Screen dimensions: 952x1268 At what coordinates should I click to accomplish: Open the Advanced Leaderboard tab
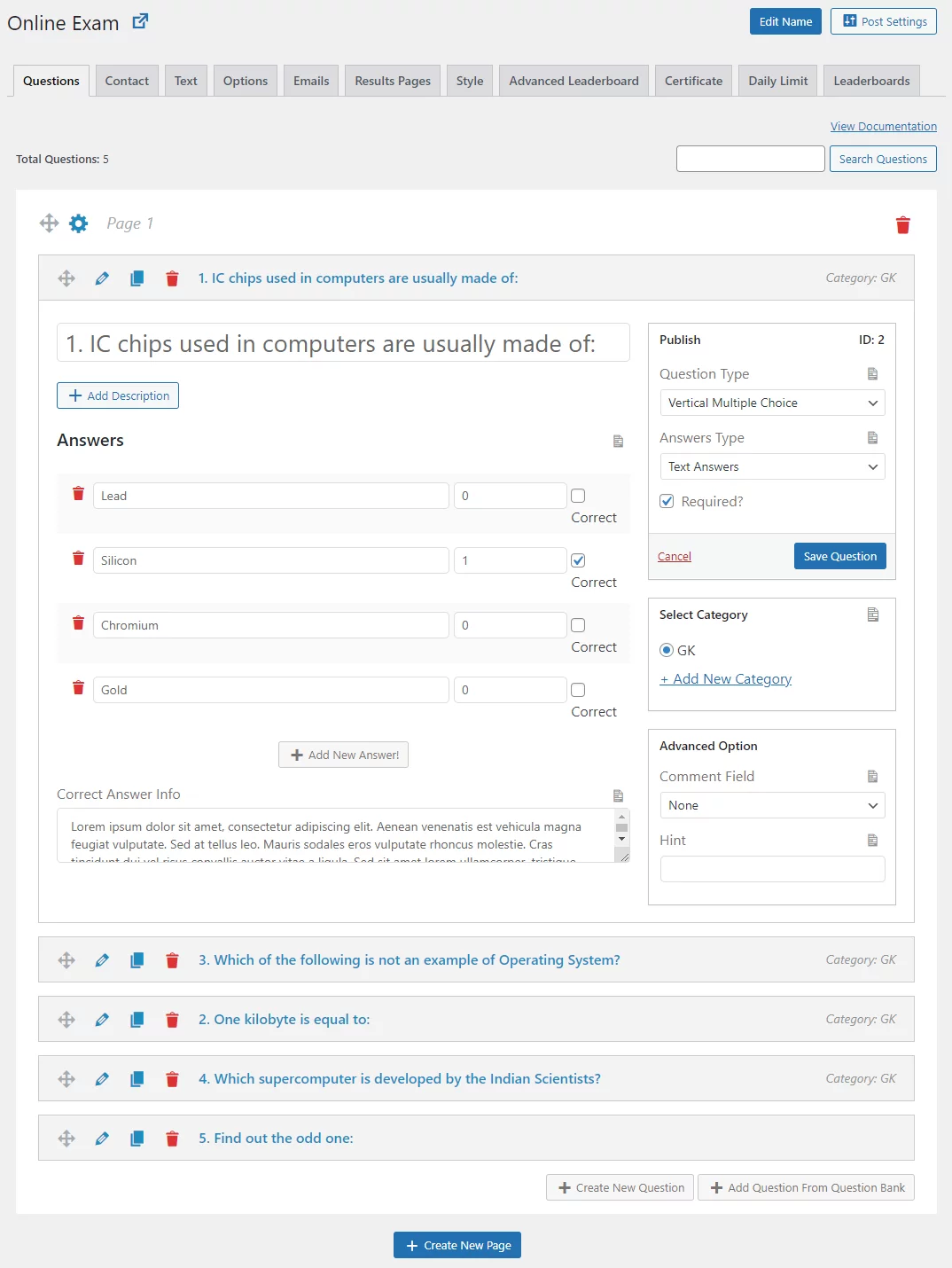click(574, 80)
